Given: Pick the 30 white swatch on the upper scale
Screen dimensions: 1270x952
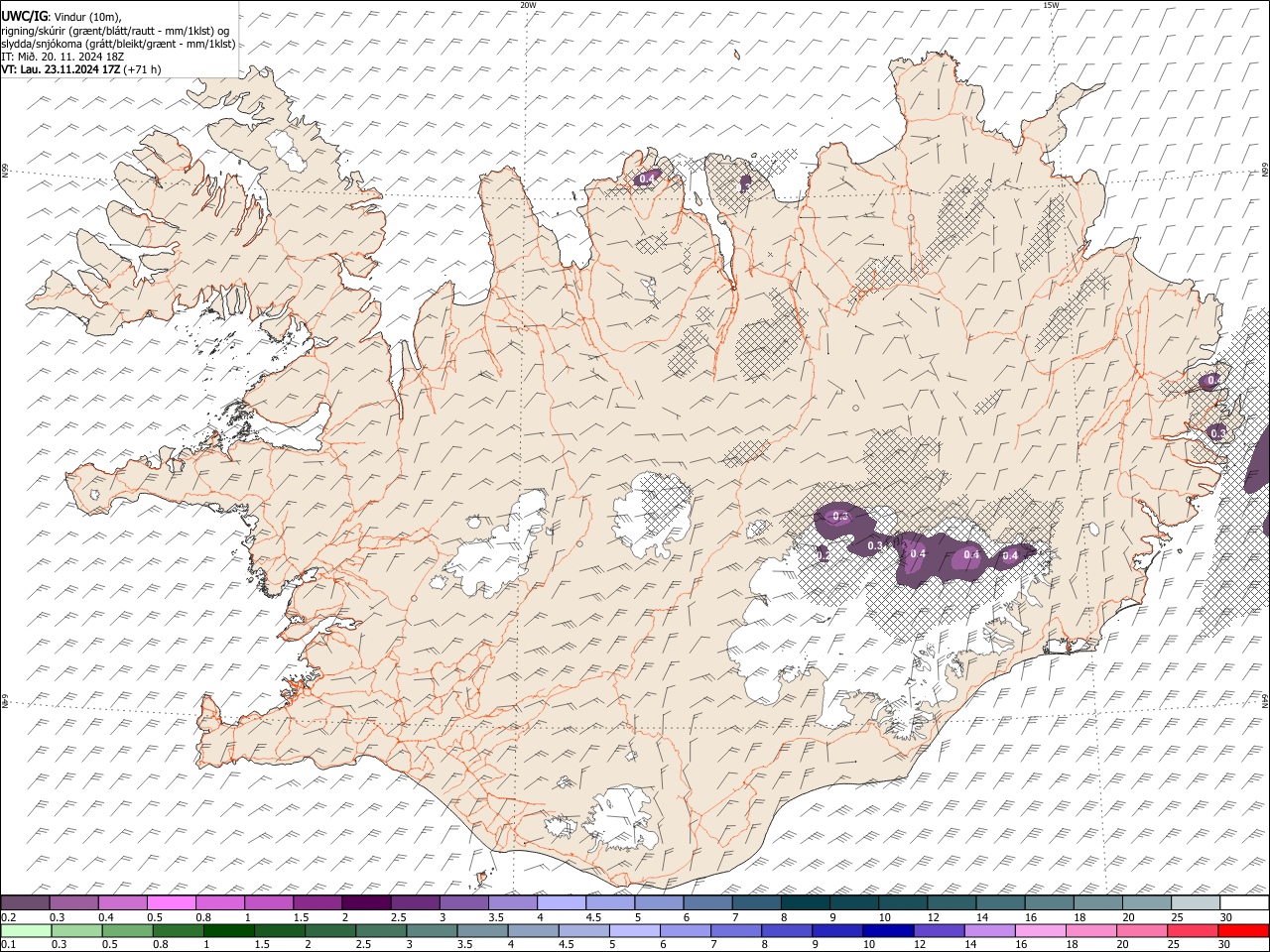Looking at the screenshot, I should (1244, 903).
